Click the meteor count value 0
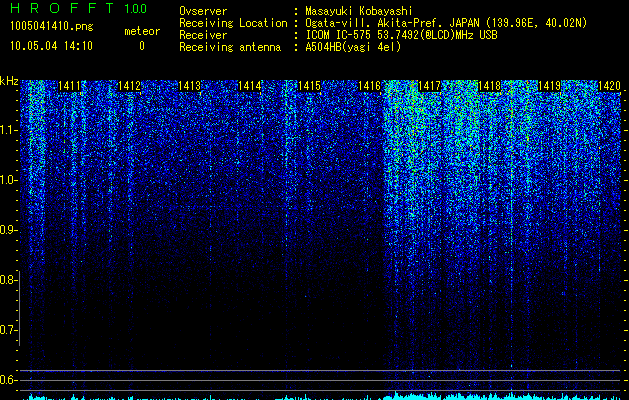 coord(142,46)
